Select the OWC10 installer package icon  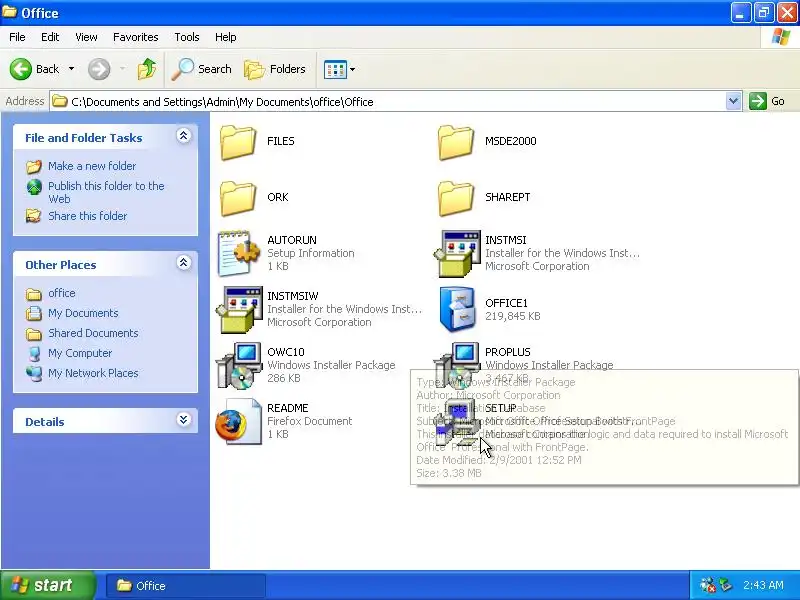pyautogui.click(x=239, y=366)
